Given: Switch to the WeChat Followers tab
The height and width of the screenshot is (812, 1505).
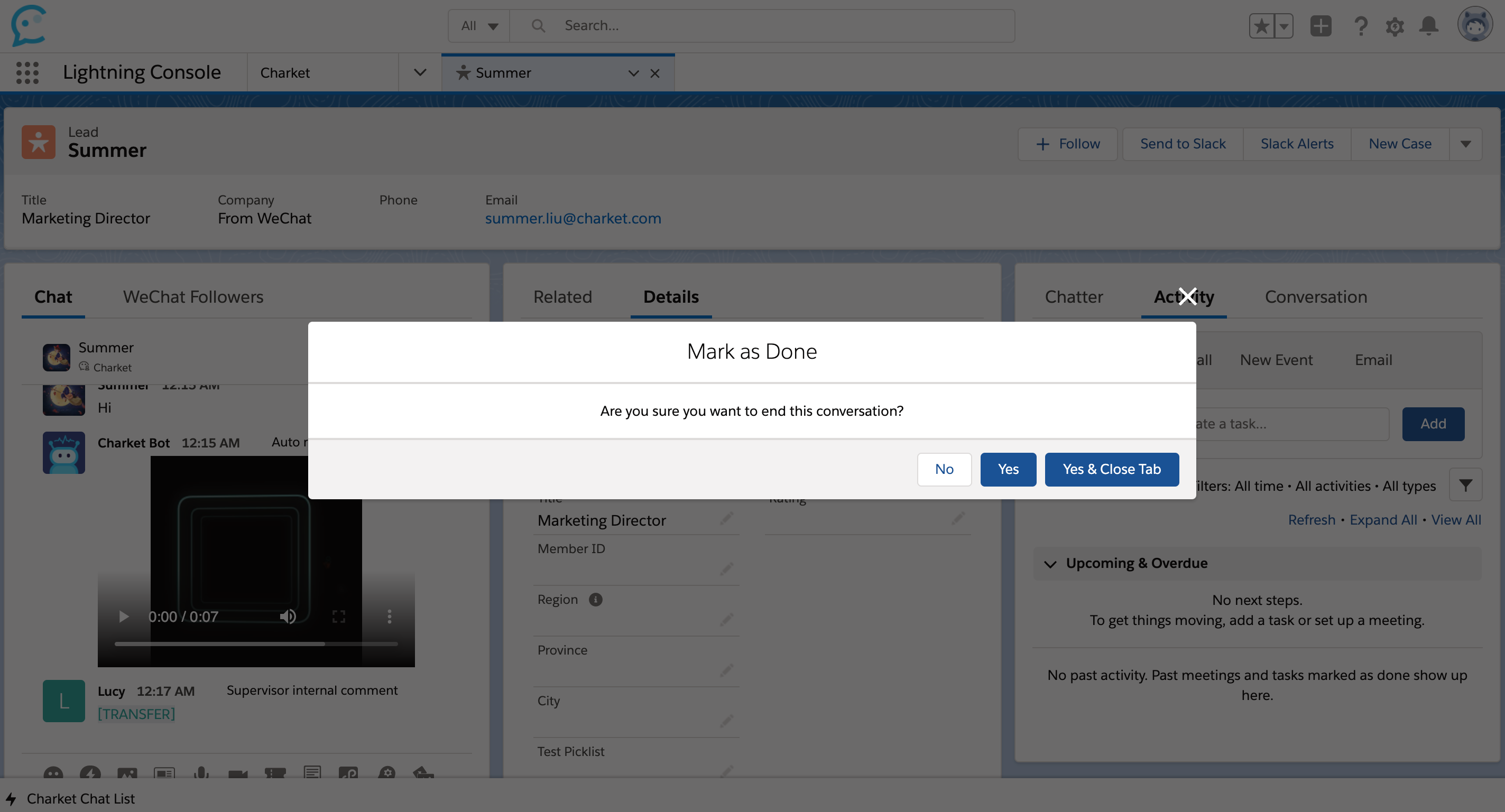Looking at the screenshot, I should point(193,296).
